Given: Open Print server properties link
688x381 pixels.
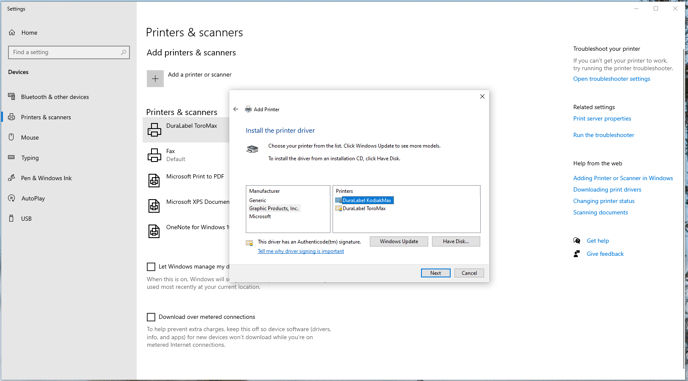Looking at the screenshot, I should [x=602, y=119].
